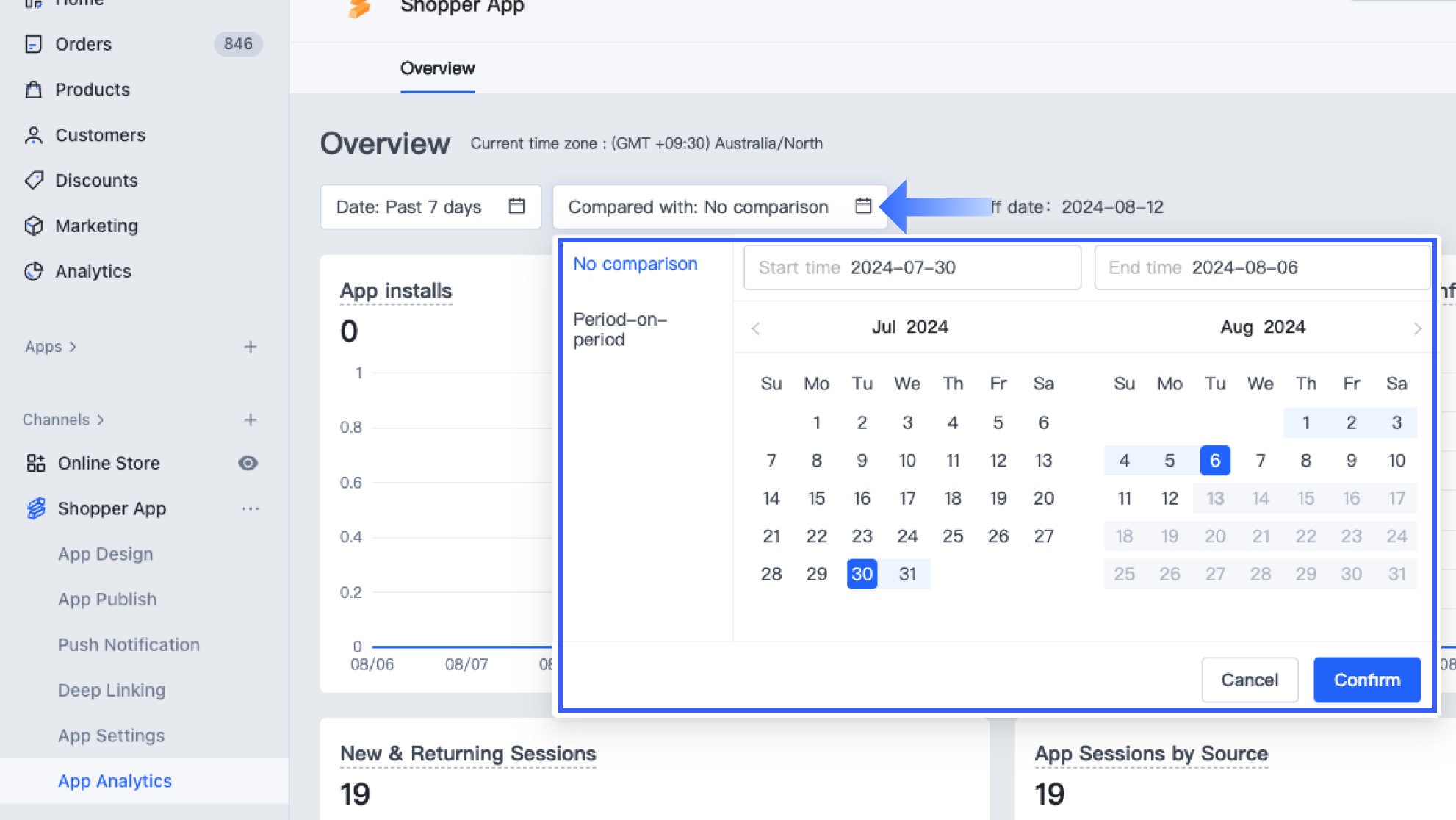
Task: Open the Orders section icon
Action: 33,44
